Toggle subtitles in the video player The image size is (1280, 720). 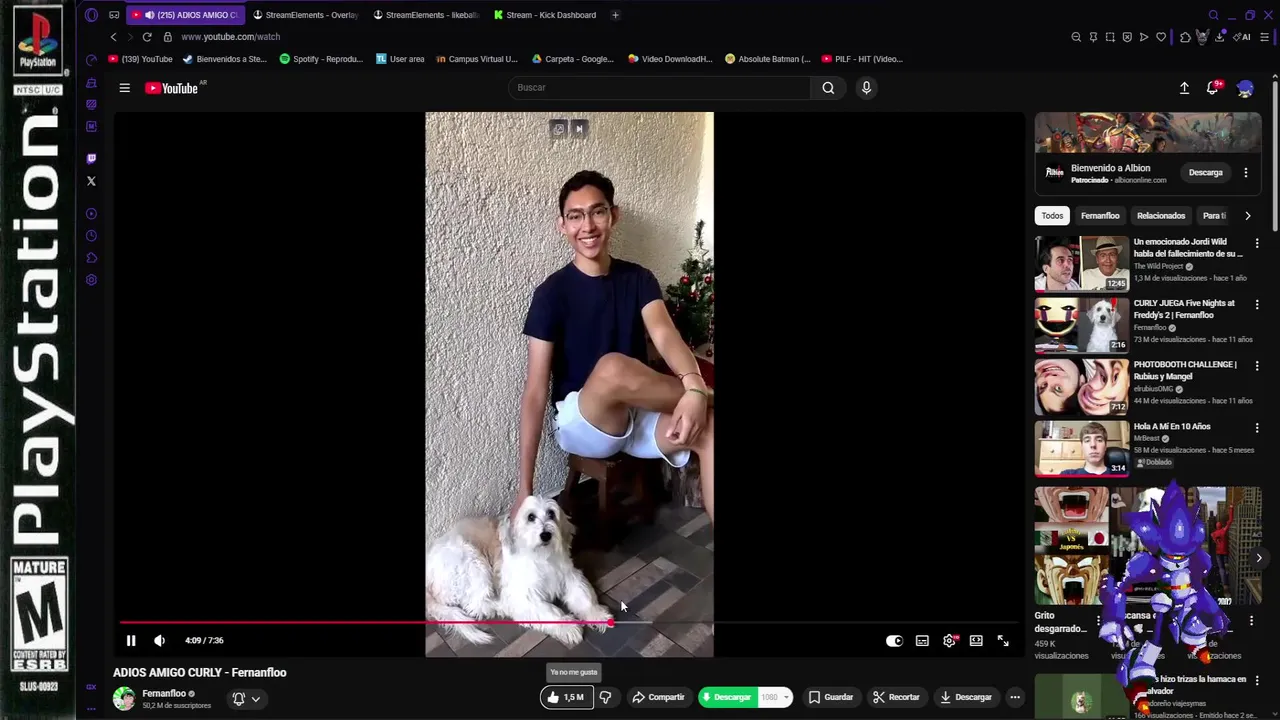pos(922,641)
